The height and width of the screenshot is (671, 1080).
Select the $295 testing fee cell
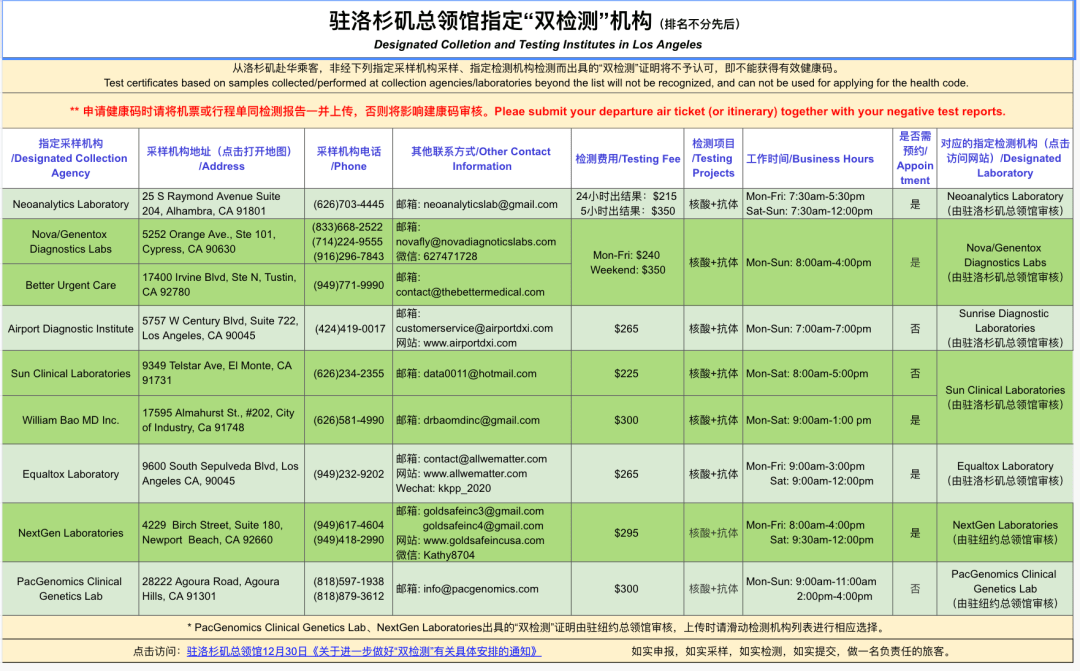[627, 533]
